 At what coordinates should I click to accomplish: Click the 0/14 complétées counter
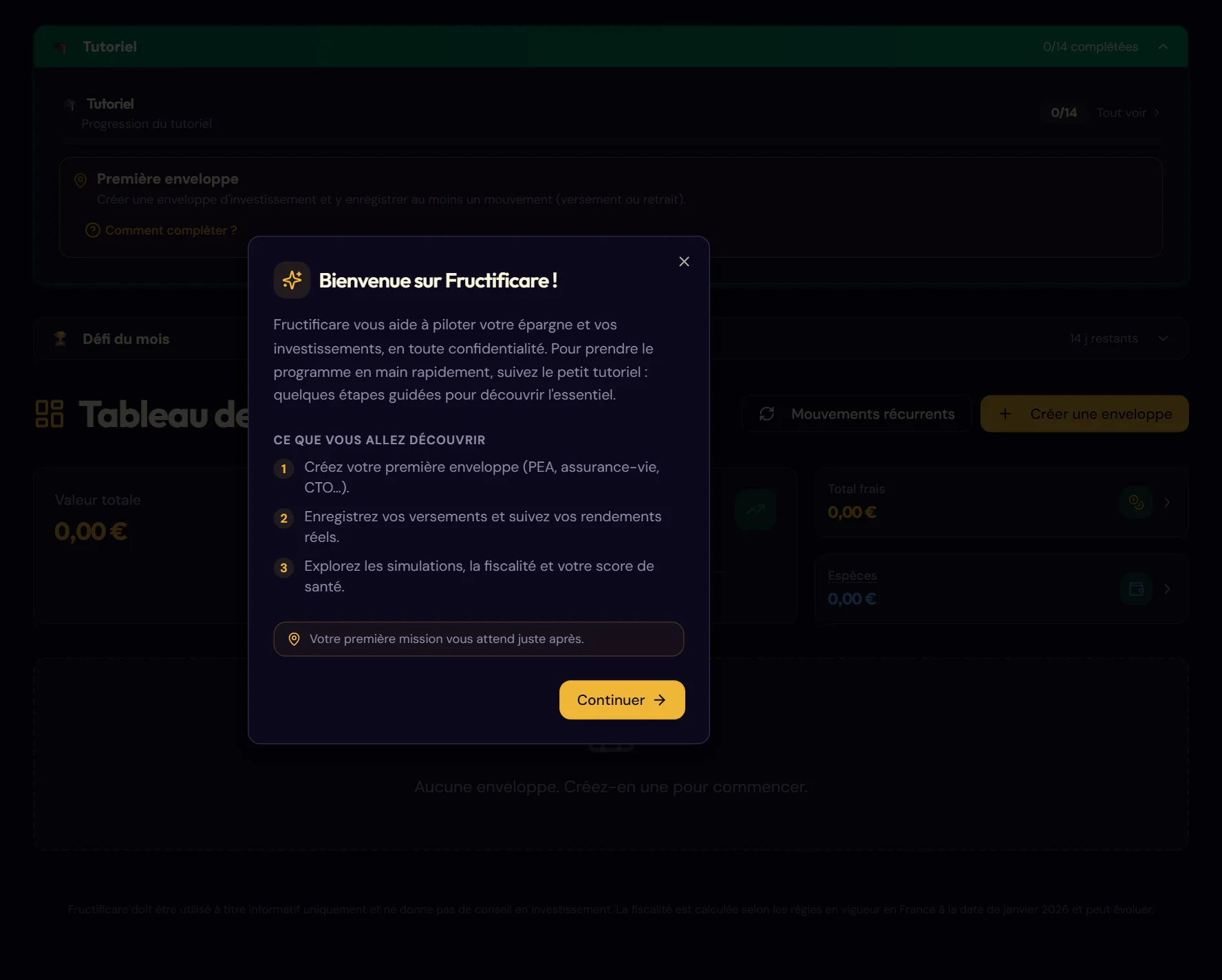tap(1091, 47)
